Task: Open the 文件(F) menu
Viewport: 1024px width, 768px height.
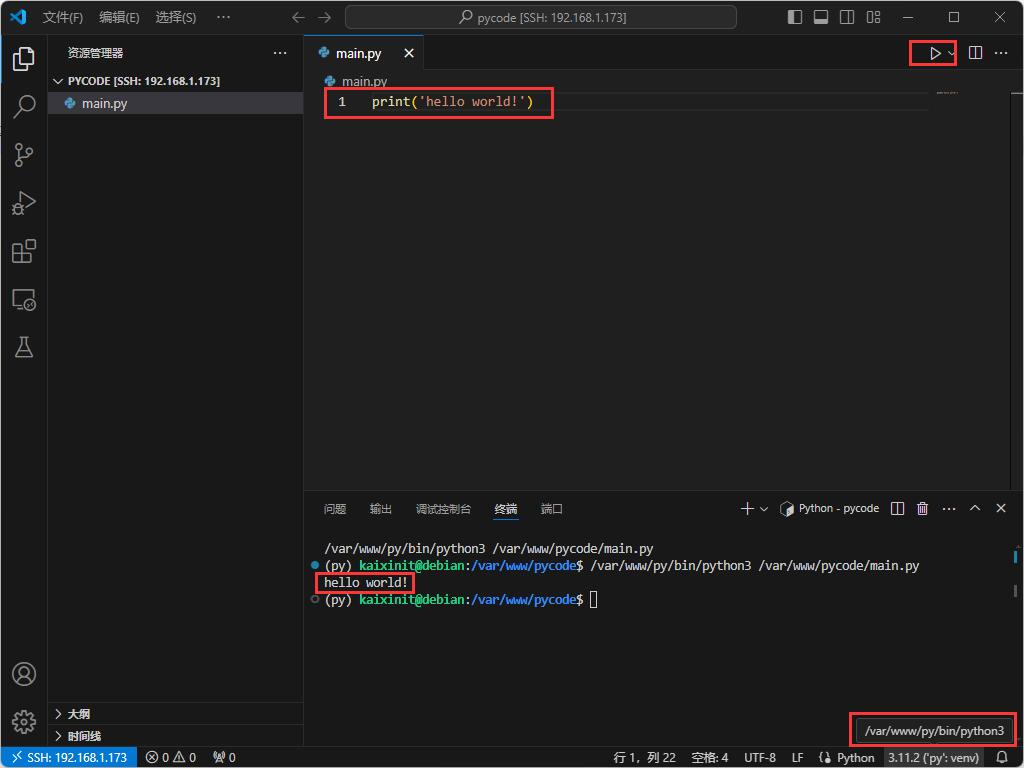Action: 63,17
